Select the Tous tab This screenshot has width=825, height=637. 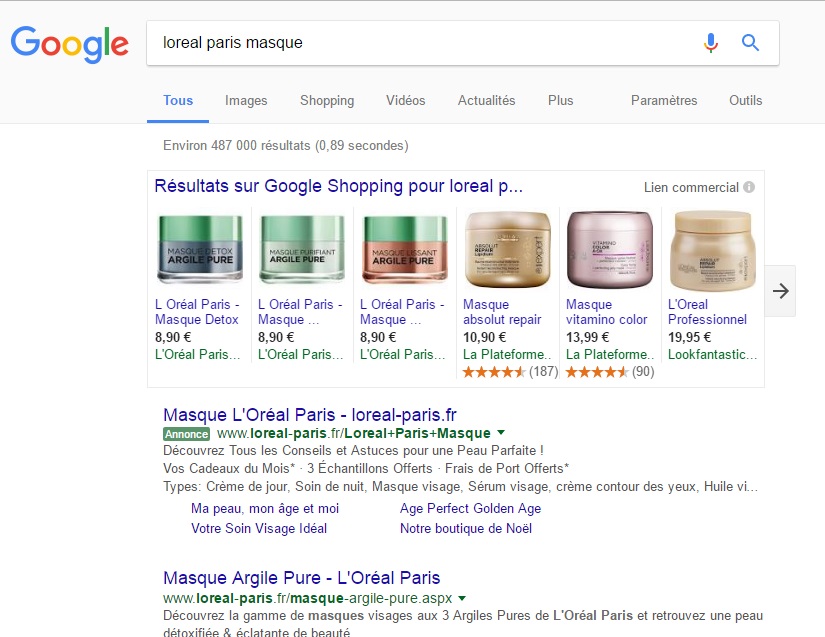pos(178,100)
